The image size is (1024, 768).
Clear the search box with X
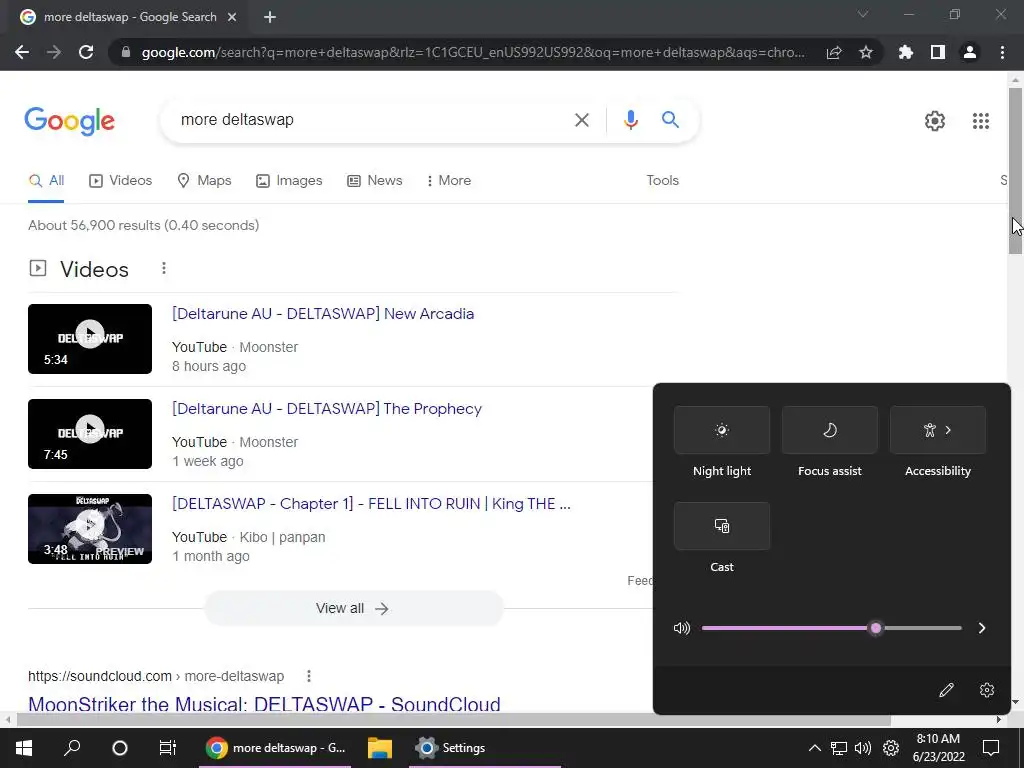point(581,120)
